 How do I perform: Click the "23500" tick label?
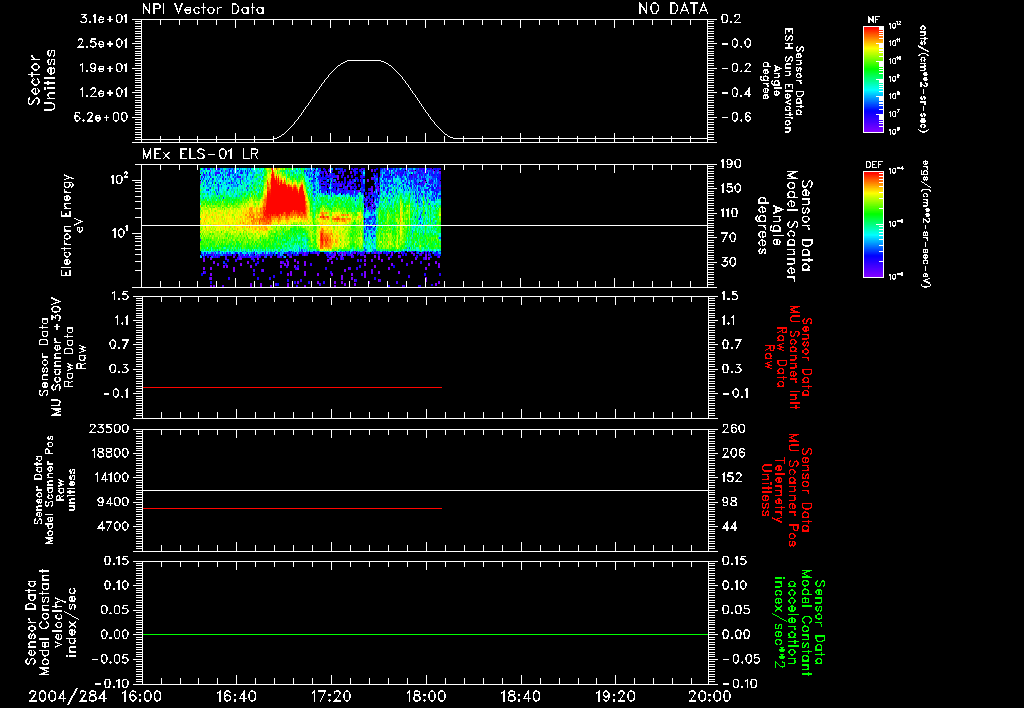pyautogui.click(x=108, y=429)
